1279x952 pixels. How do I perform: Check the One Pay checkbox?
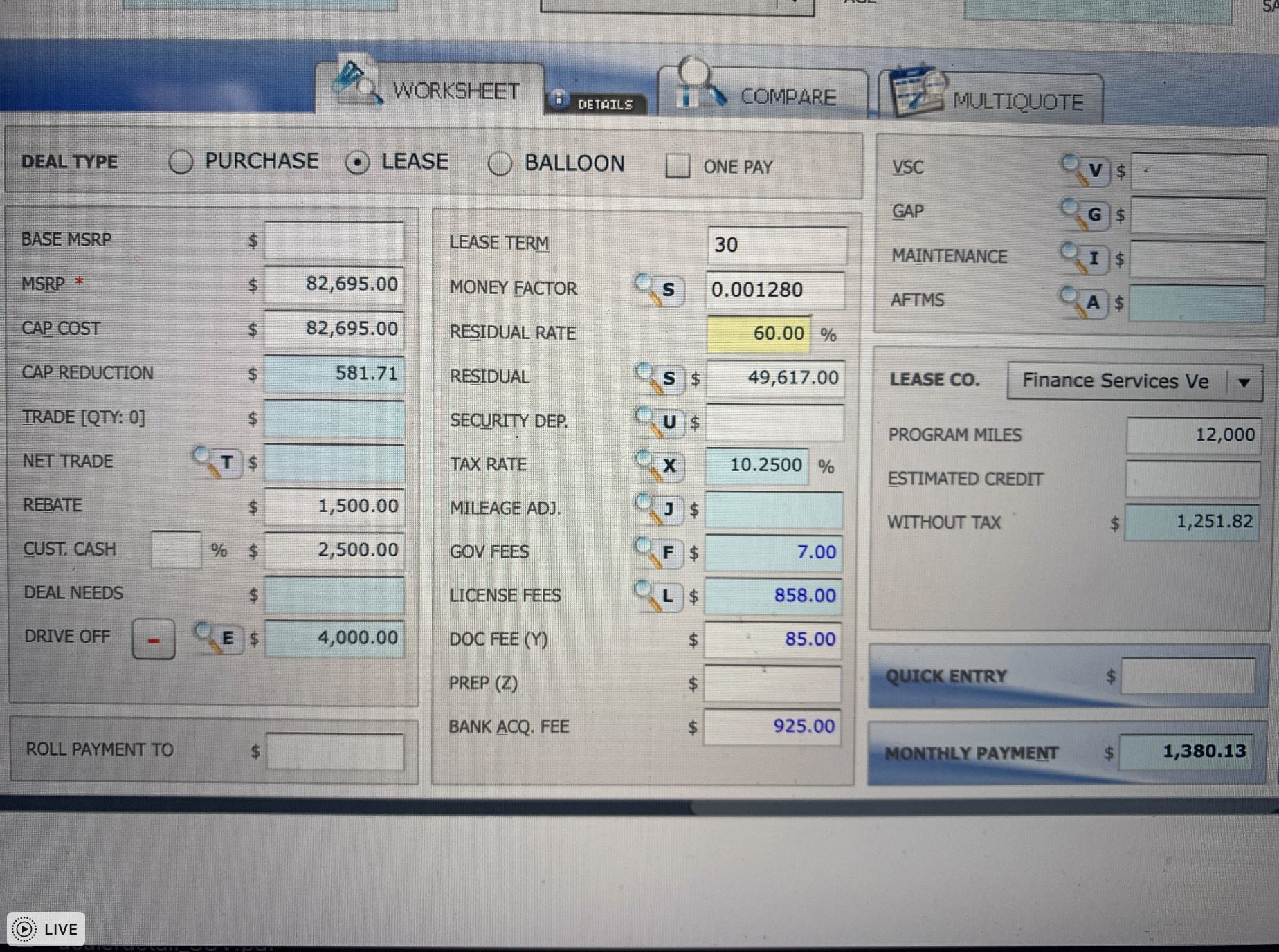[678, 166]
